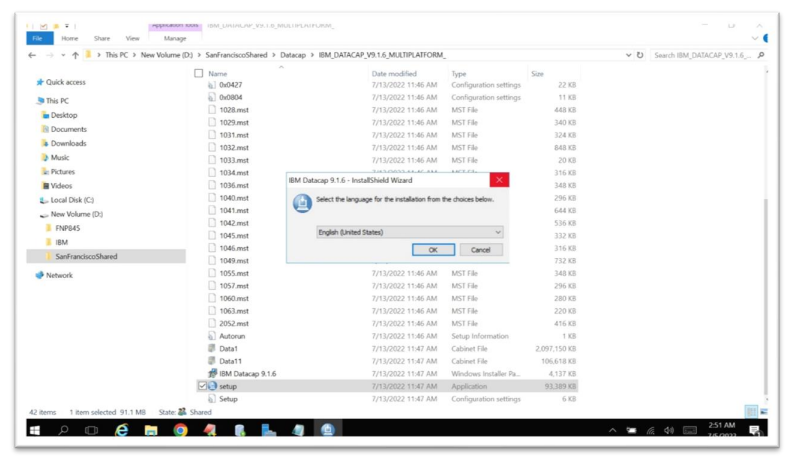
Task: Toggle the select-all checkbox in the header
Action: coord(199,73)
